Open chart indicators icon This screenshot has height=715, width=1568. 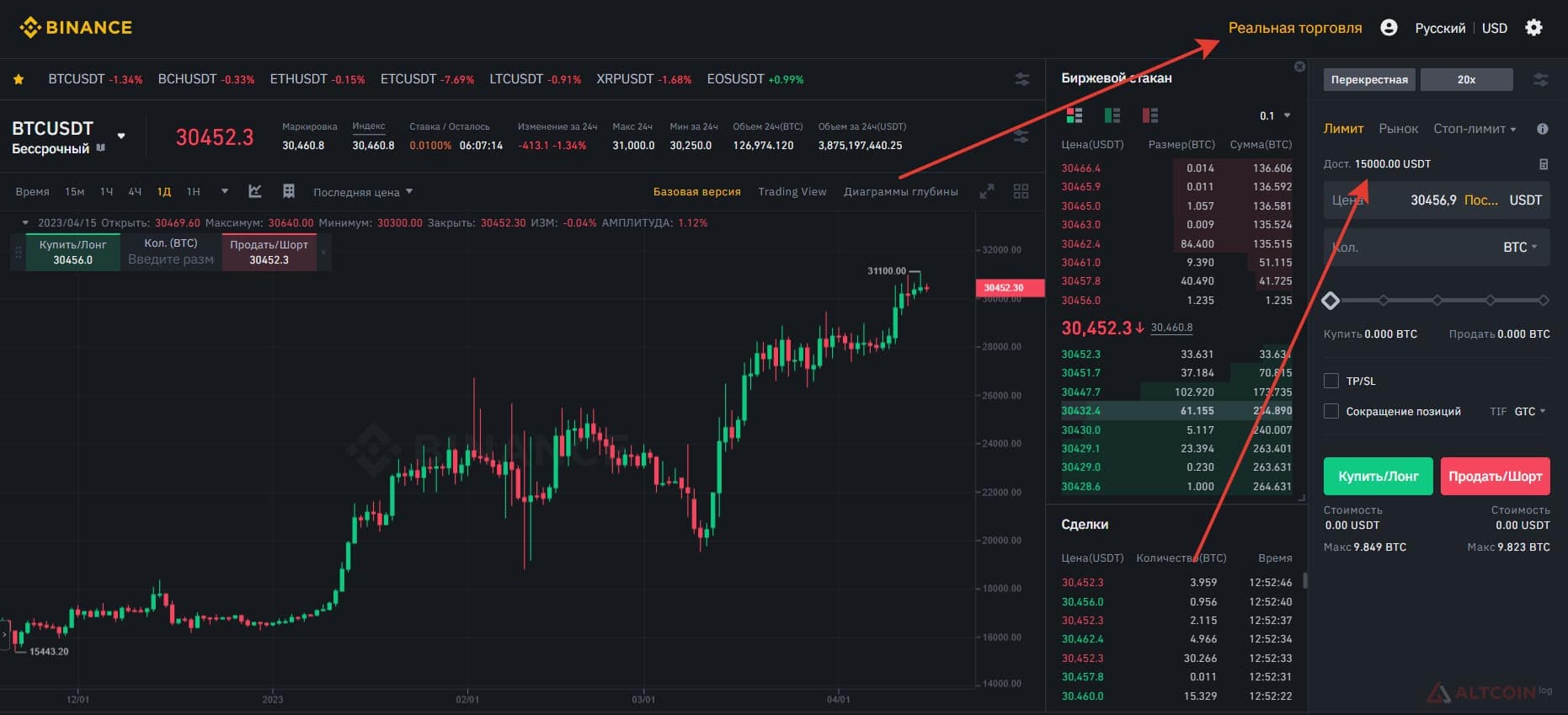255,191
